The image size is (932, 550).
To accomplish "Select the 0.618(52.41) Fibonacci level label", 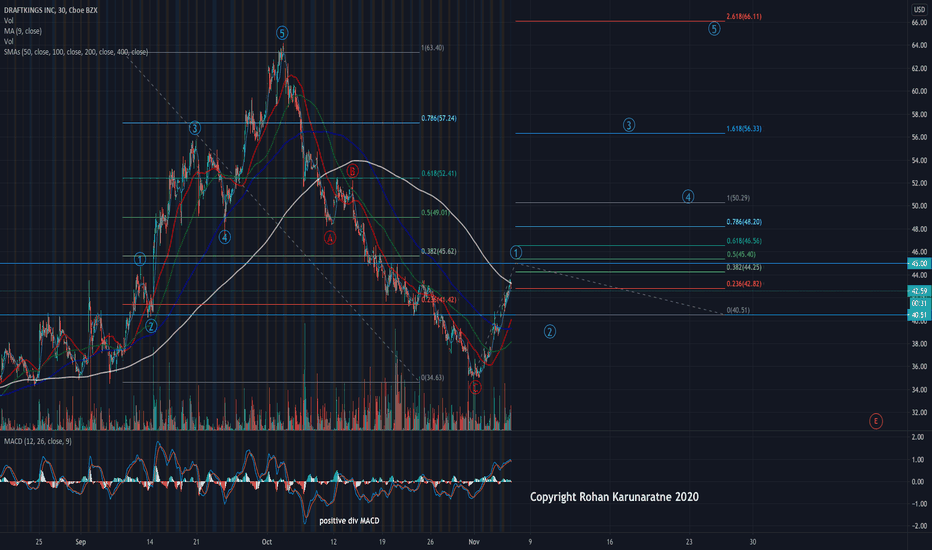I will click(x=439, y=174).
